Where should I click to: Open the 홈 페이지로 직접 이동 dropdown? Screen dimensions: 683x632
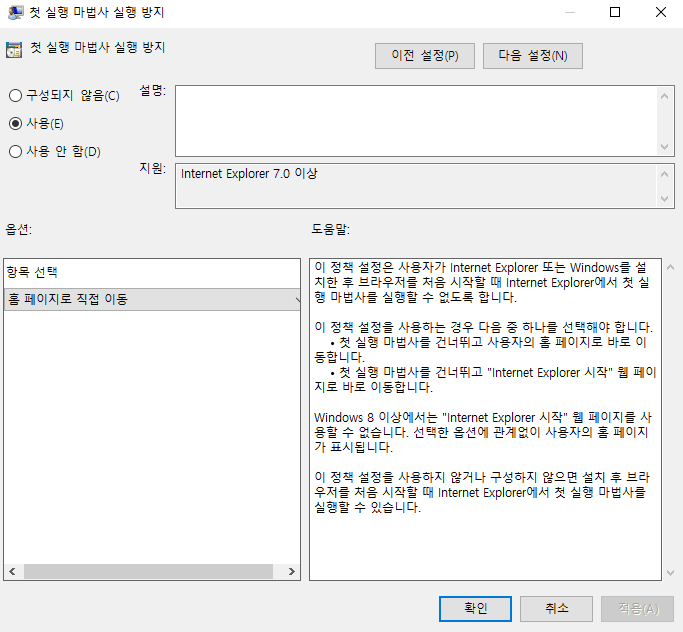coord(152,299)
